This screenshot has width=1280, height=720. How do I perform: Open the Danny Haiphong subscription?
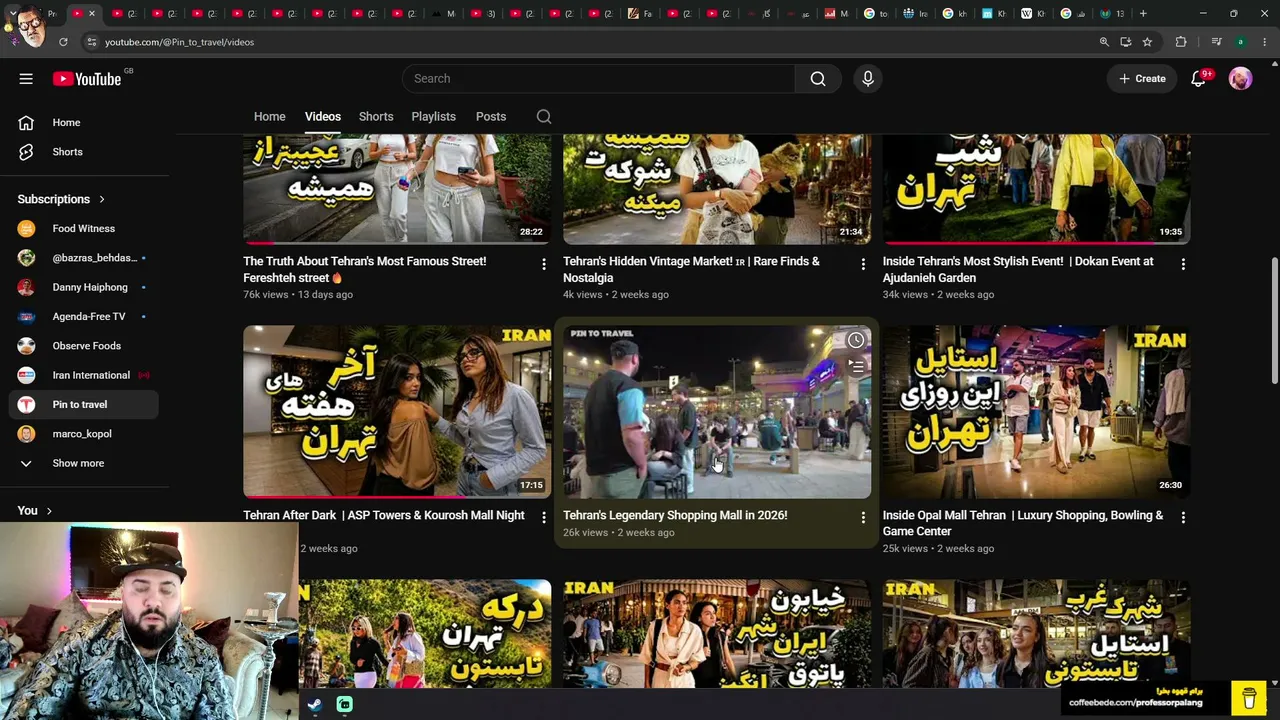[84, 287]
